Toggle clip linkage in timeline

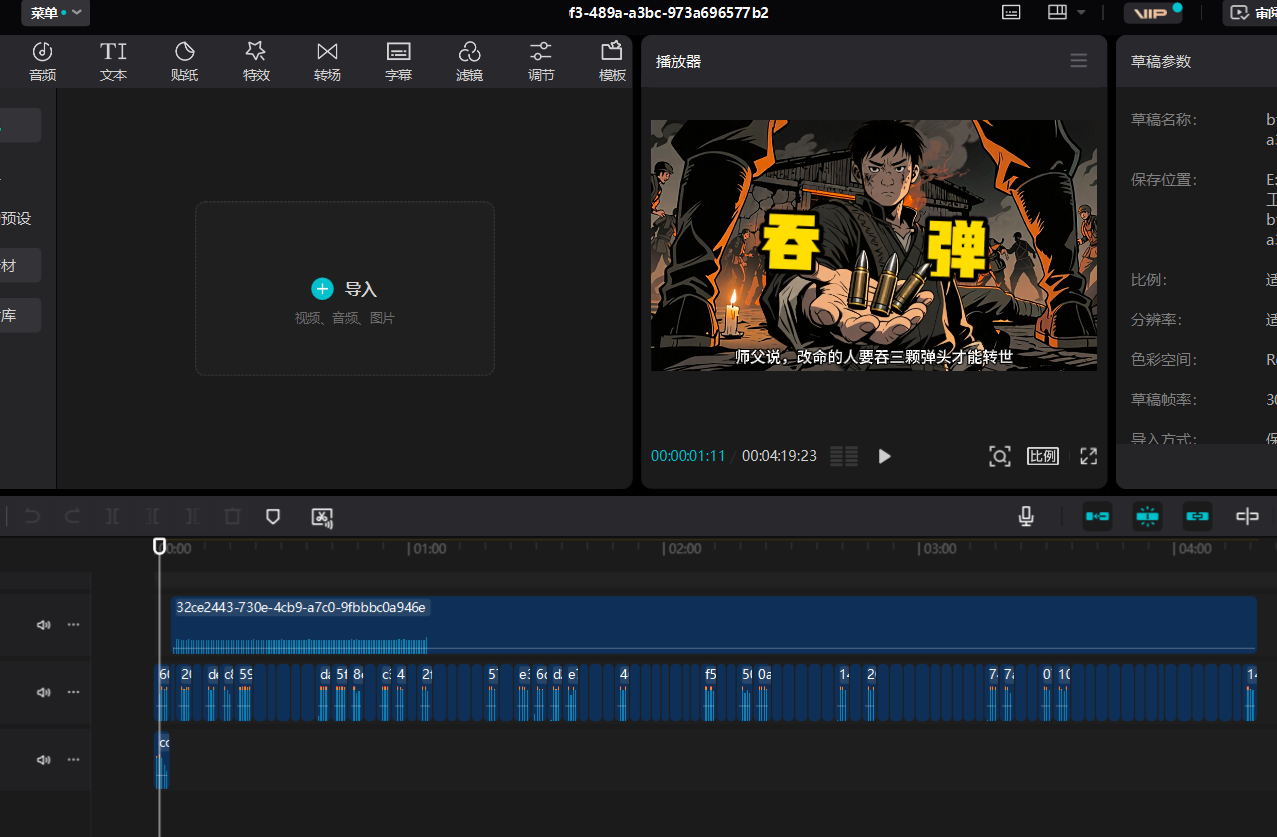[x=1197, y=516]
